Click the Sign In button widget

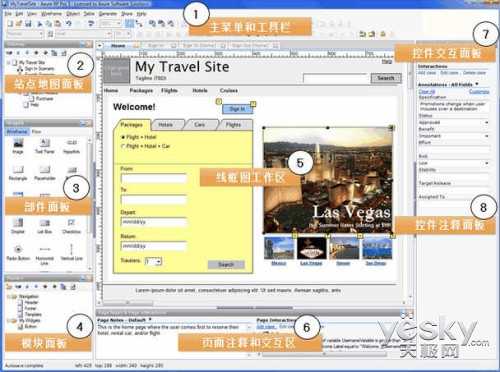[237, 109]
